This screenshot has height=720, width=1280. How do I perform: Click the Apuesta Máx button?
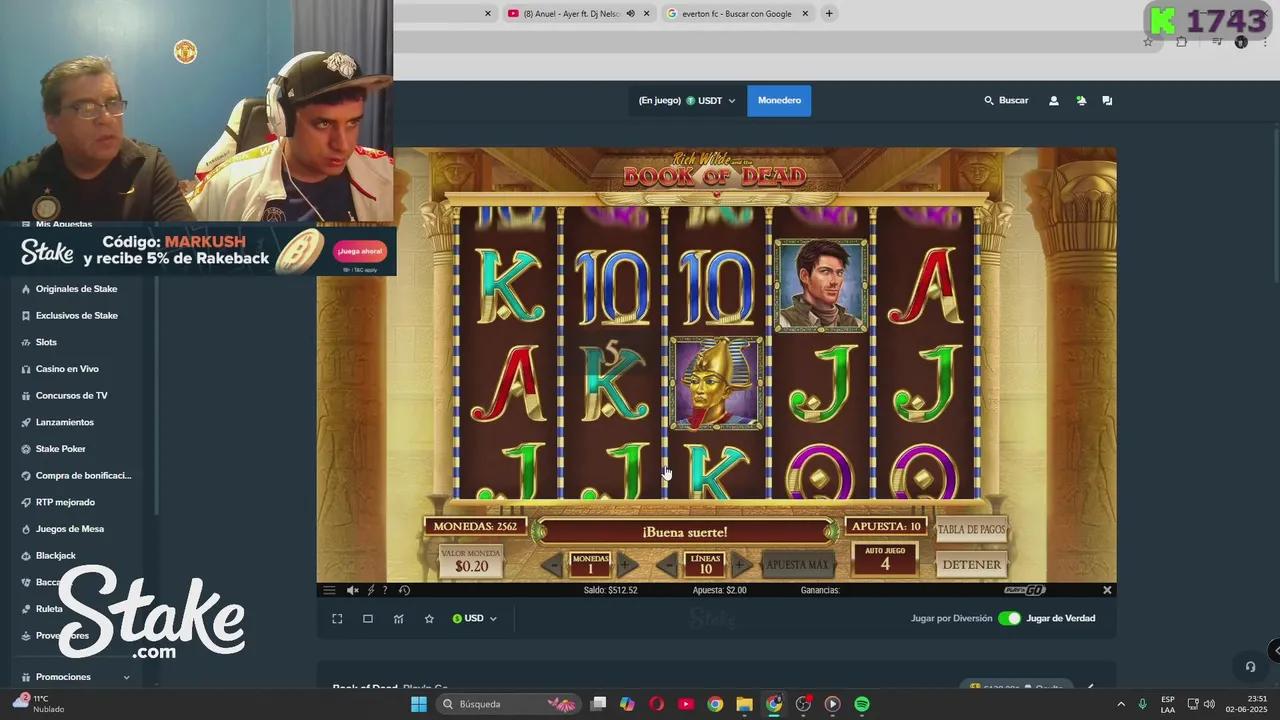tap(797, 565)
